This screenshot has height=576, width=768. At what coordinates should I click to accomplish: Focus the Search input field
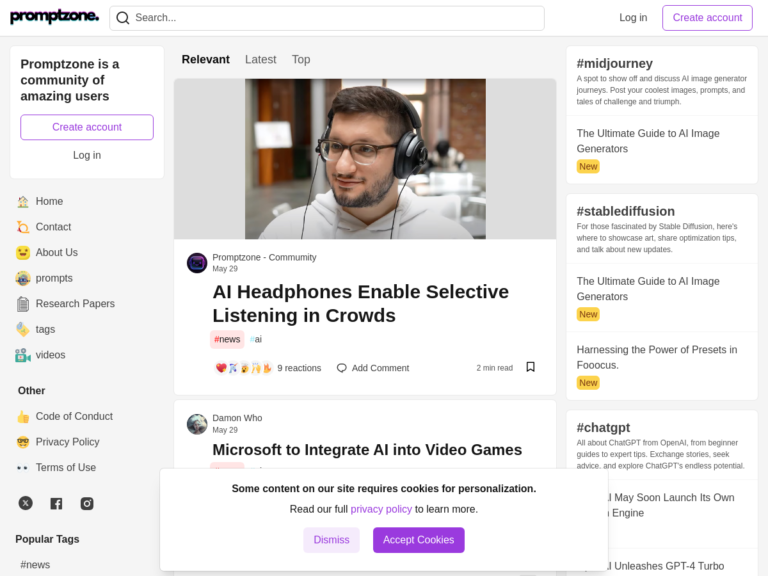click(335, 18)
